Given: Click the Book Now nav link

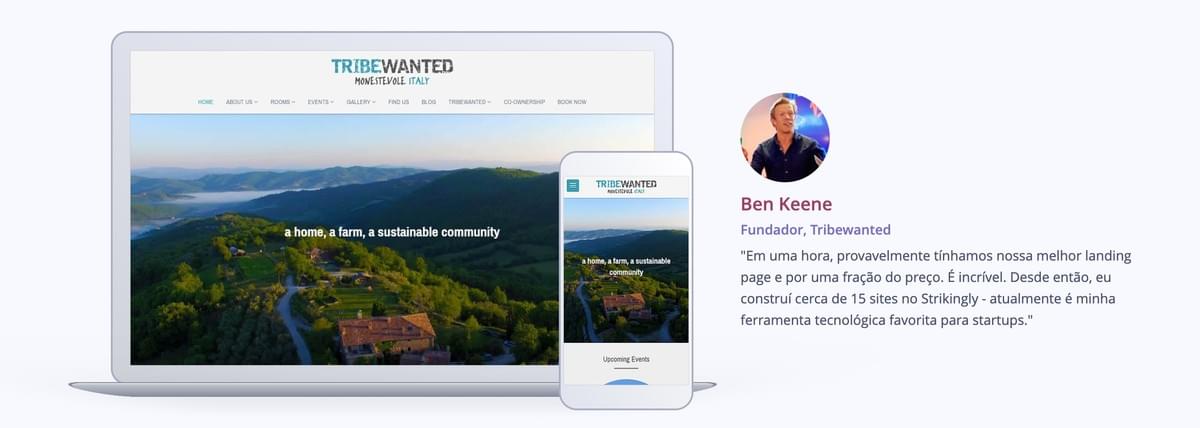Looking at the screenshot, I should 572,102.
